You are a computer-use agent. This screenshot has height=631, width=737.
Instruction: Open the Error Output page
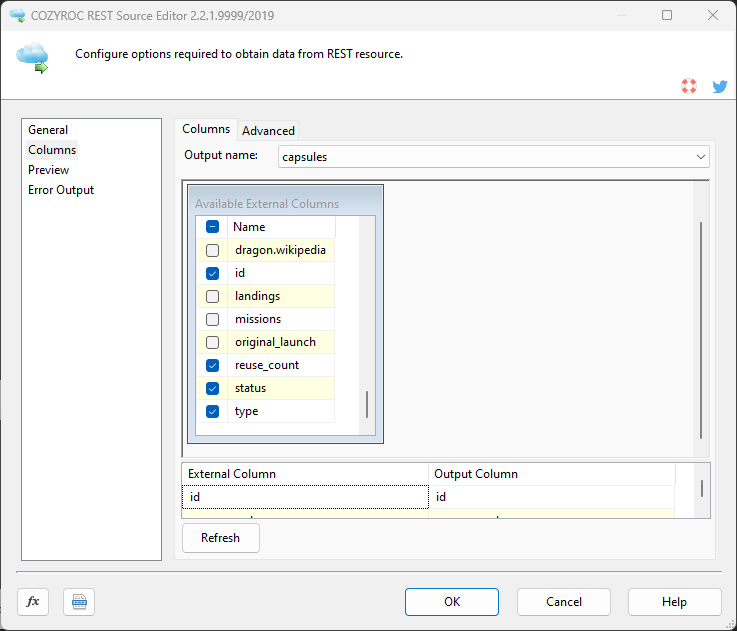(61, 190)
